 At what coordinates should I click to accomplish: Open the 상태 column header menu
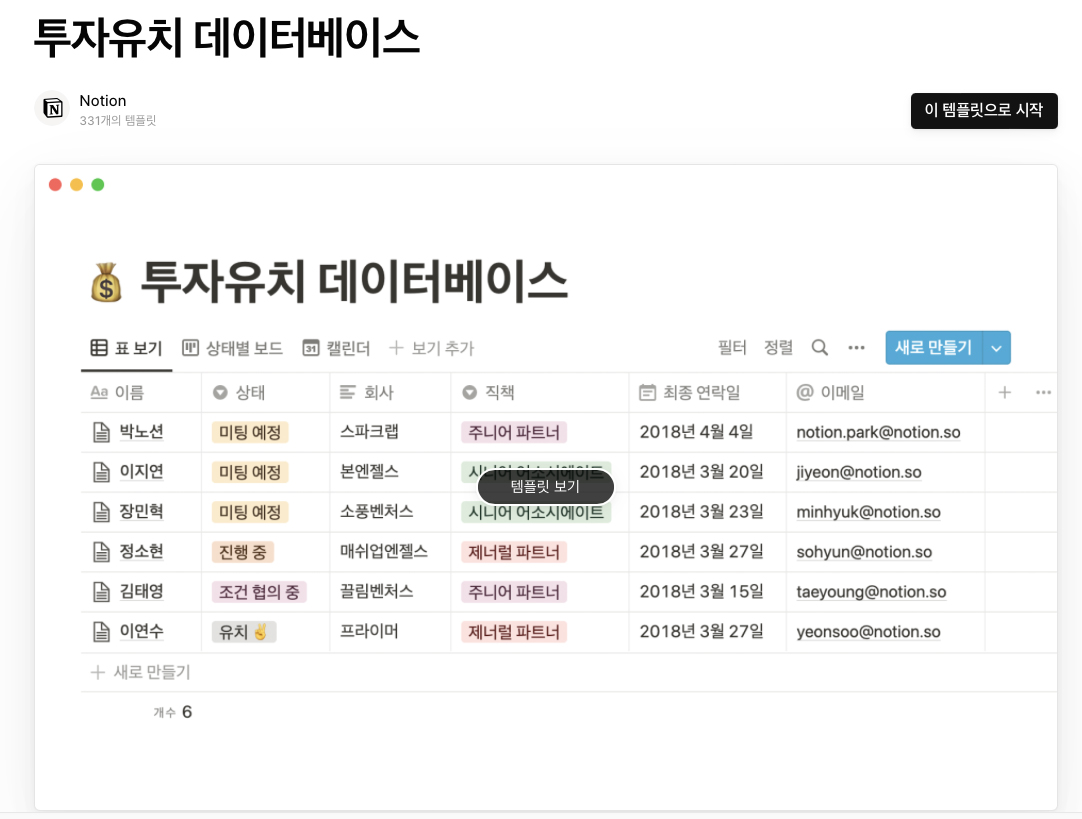coord(266,393)
